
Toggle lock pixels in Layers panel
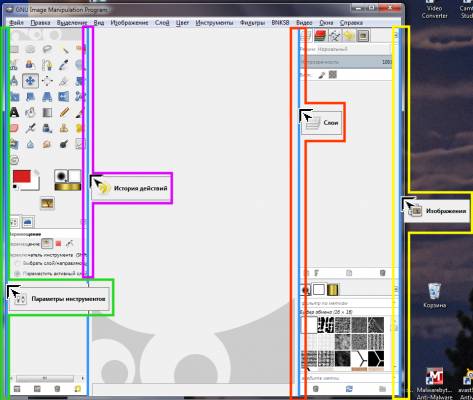(321, 75)
